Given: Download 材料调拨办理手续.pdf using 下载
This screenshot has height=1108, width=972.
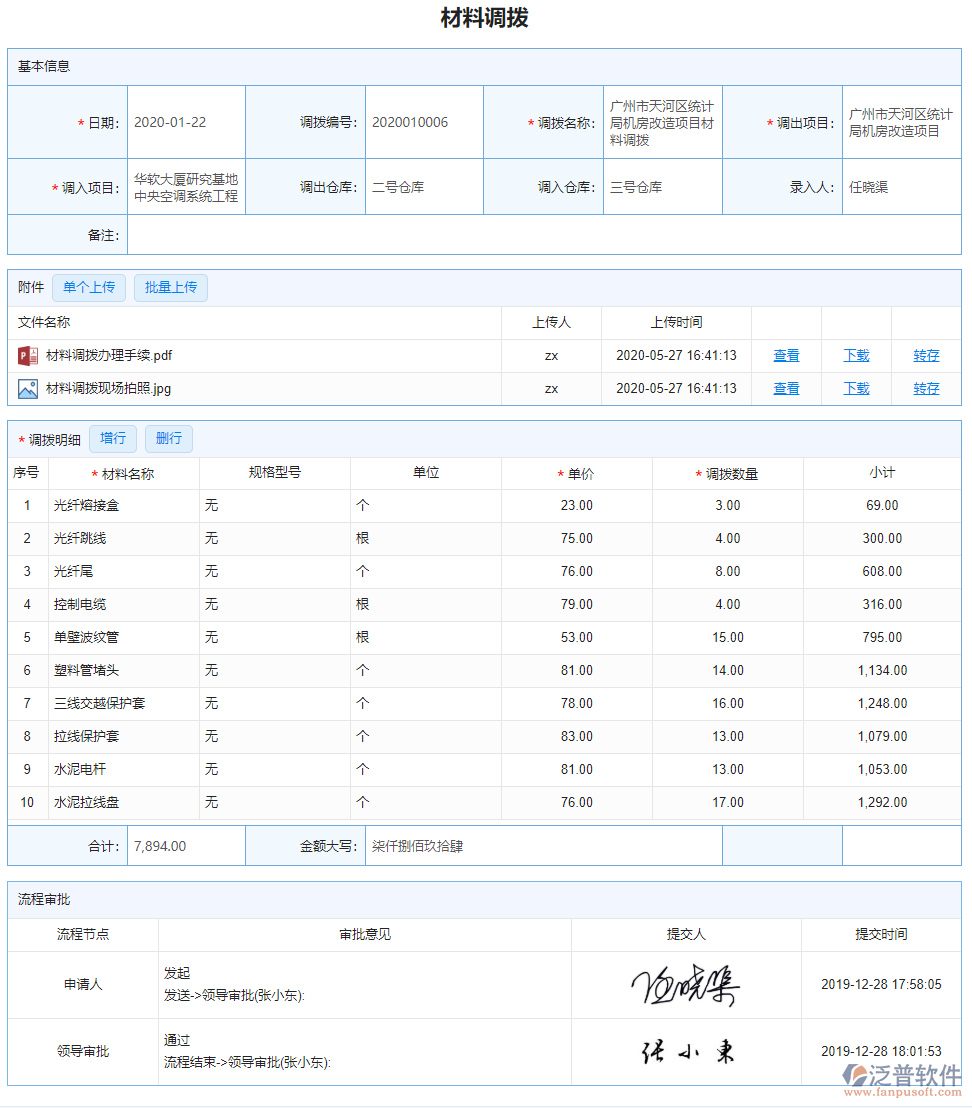Looking at the screenshot, I should pyautogui.click(x=856, y=355).
